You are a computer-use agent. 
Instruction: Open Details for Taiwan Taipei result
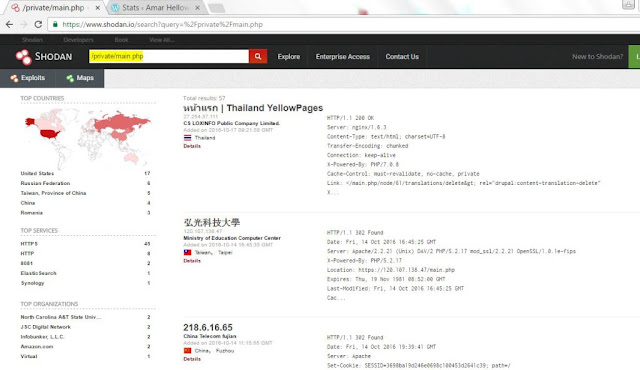192,261
